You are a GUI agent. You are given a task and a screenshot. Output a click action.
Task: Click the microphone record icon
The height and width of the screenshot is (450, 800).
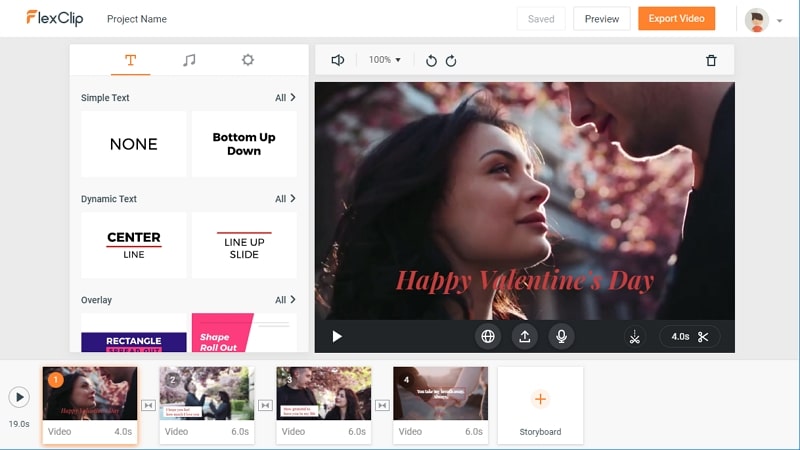pos(561,336)
